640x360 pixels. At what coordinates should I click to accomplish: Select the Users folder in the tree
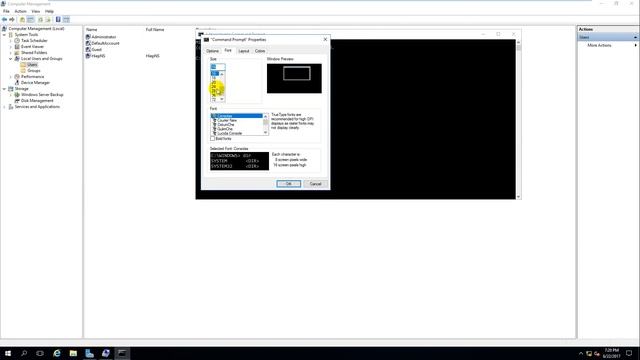coord(32,64)
